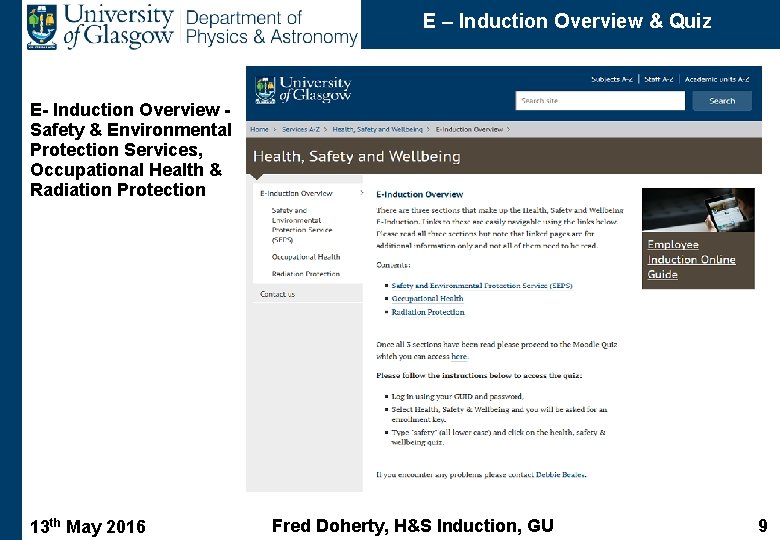Open Subjects A-Z link
The width and height of the screenshot is (780, 540).
[x=612, y=79]
